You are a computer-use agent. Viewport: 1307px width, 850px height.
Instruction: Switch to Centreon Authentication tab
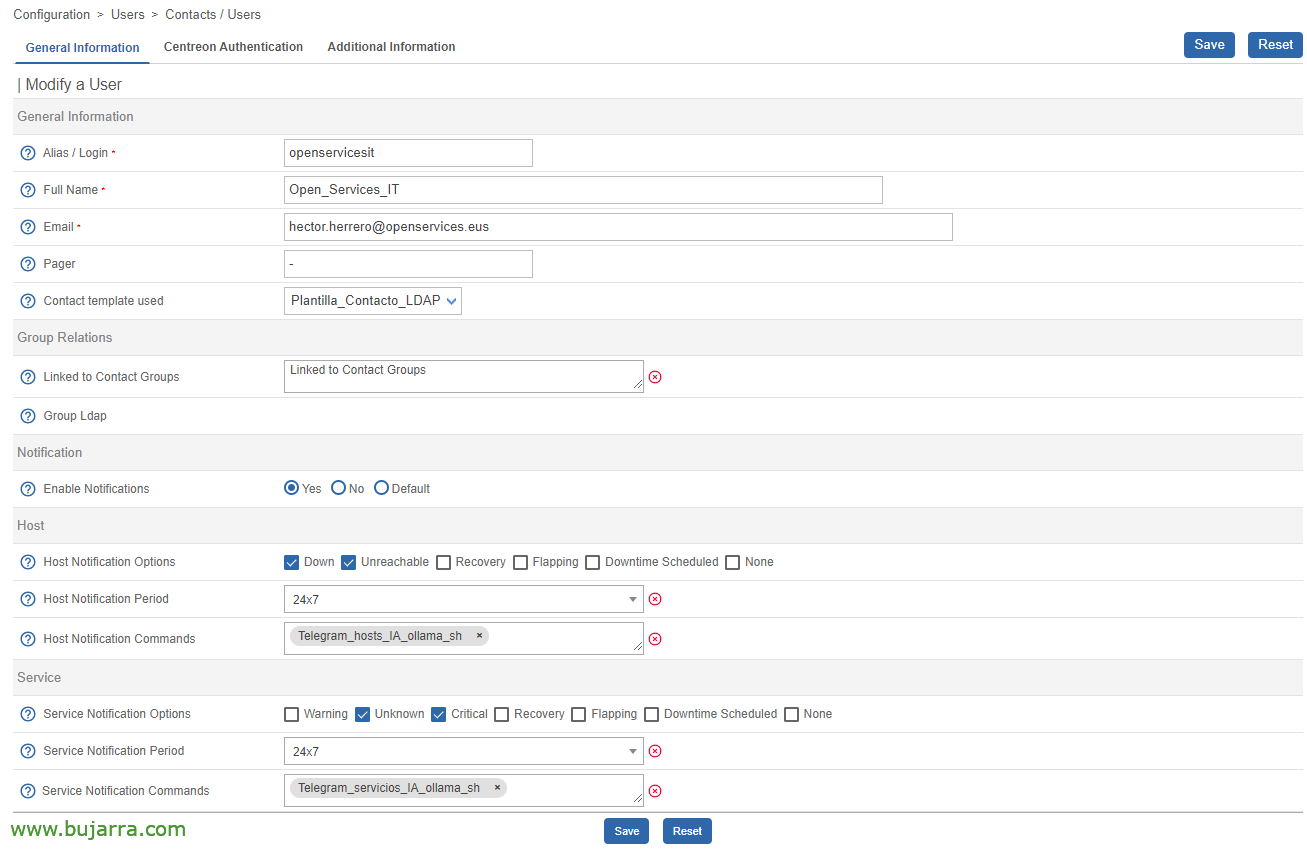[x=233, y=47]
